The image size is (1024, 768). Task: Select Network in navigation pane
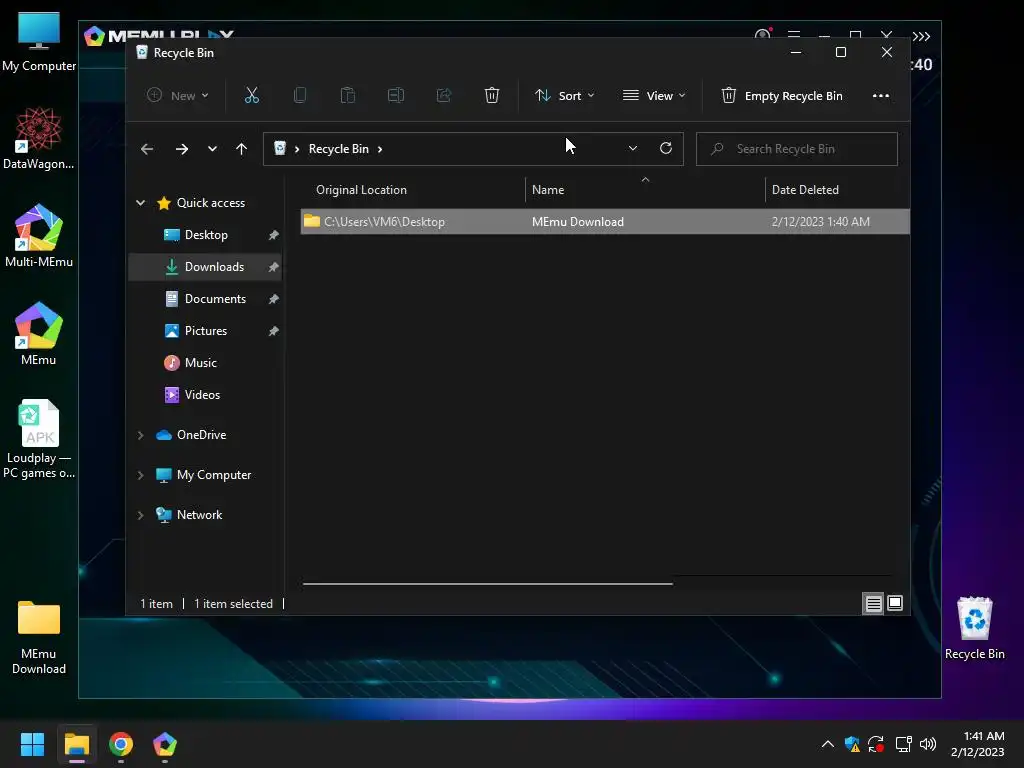tap(199, 515)
